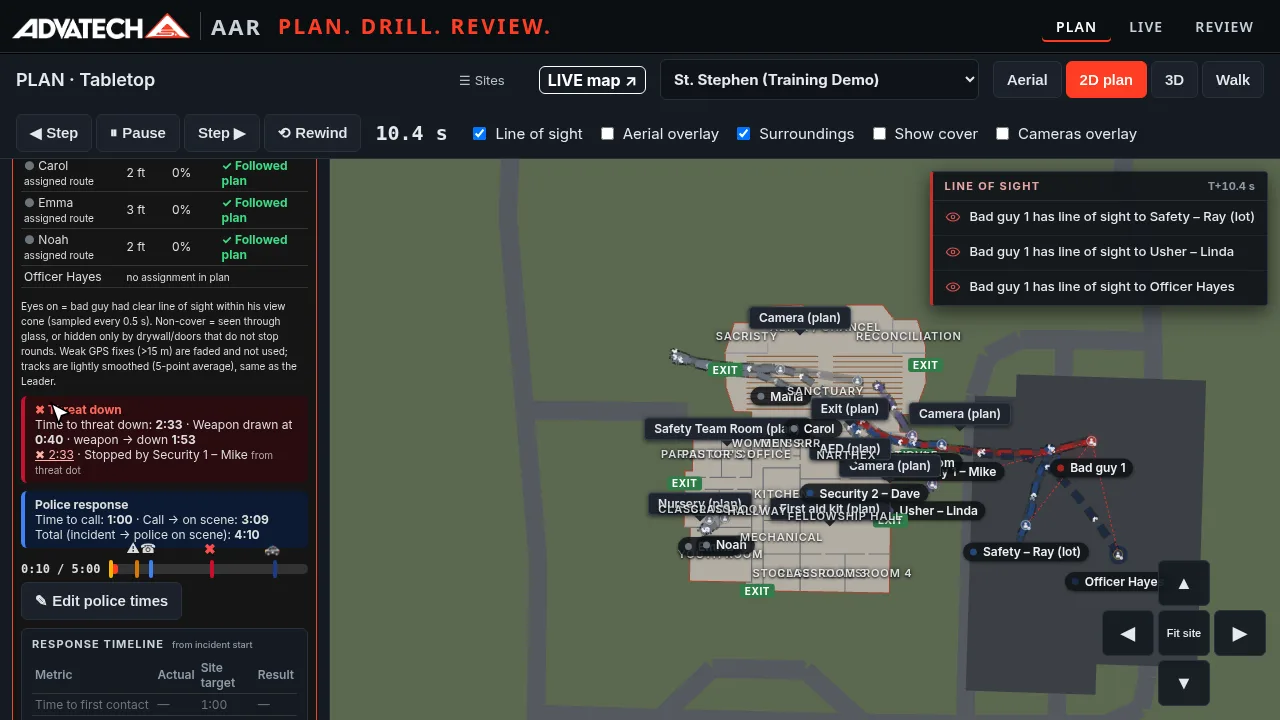1280x720 pixels.
Task: Disable the Line of sight checkbox
Action: (479, 134)
